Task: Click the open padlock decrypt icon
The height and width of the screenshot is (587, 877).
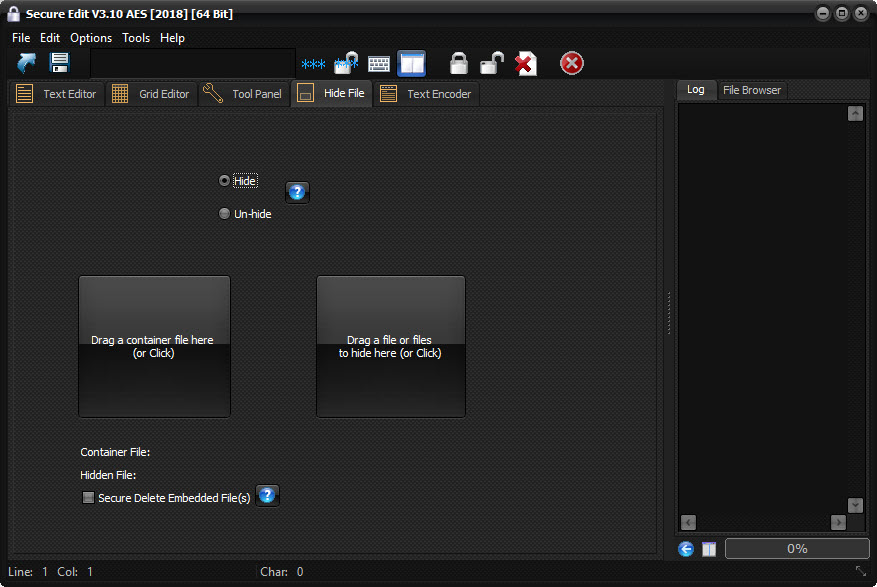Action: pos(492,63)
